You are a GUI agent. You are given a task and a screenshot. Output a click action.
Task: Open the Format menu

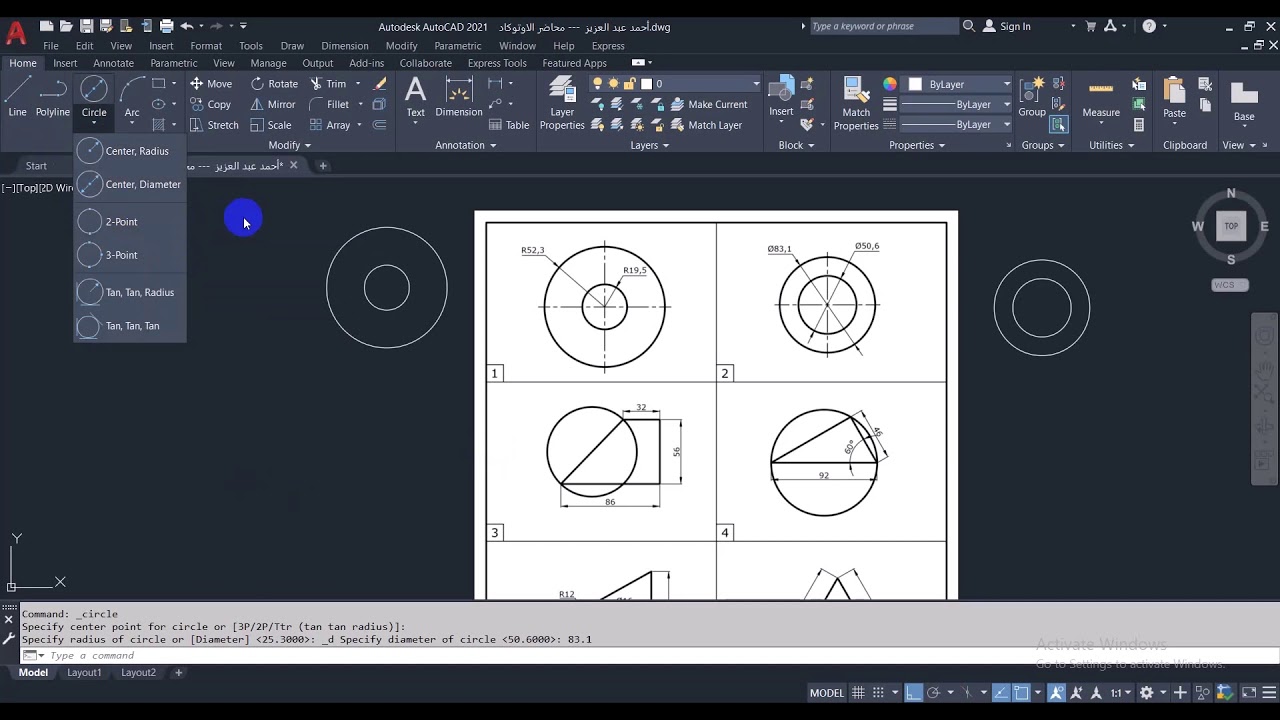click(206, 45)
